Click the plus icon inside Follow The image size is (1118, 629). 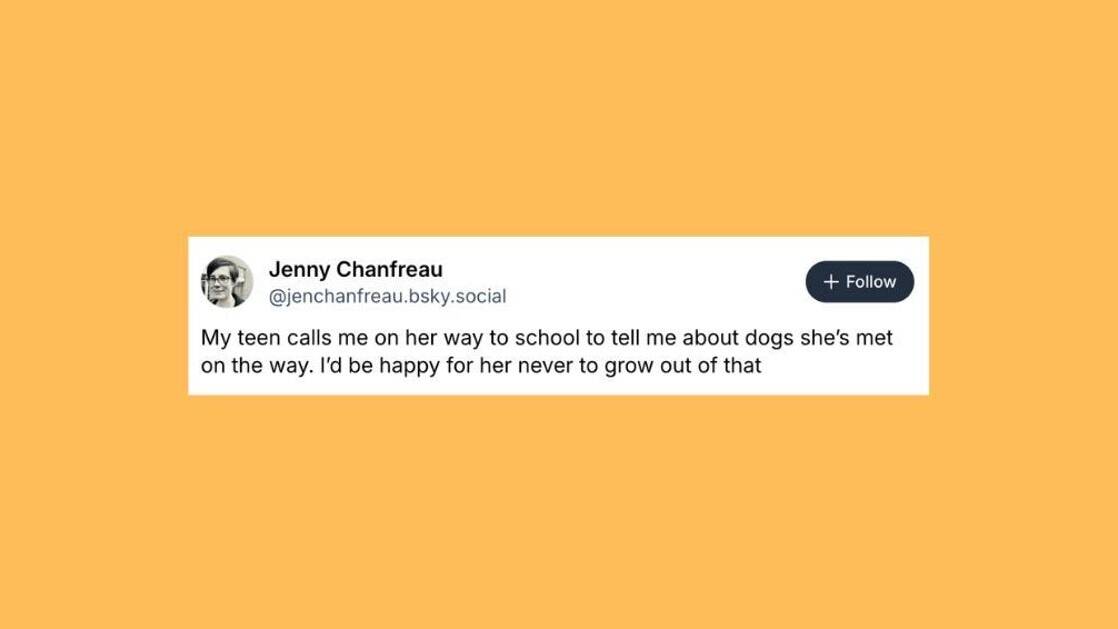tap(830, 282)
